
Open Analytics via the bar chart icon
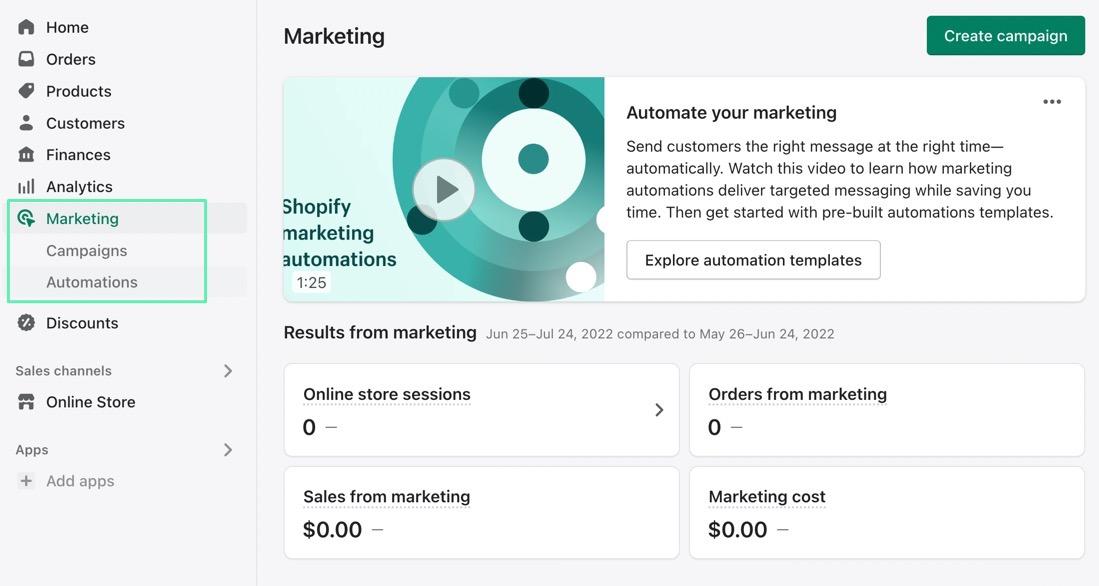(x=26, y=187)
